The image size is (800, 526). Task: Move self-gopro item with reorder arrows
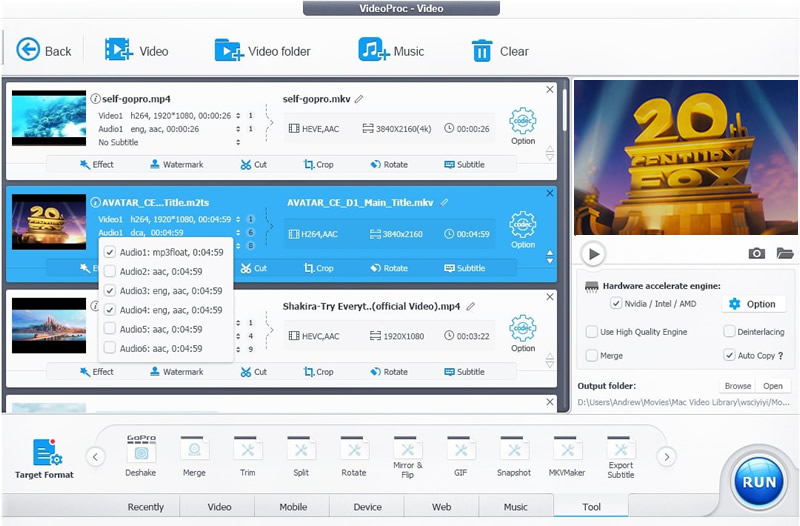549,153
